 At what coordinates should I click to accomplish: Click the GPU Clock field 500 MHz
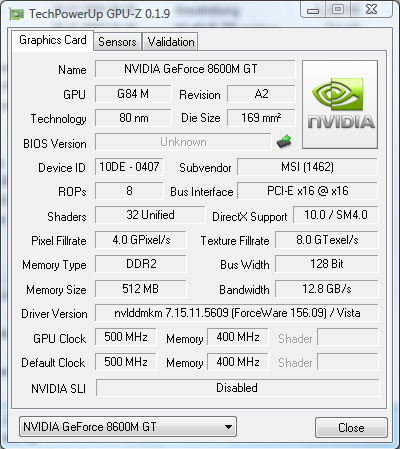(x=126, y=337)
